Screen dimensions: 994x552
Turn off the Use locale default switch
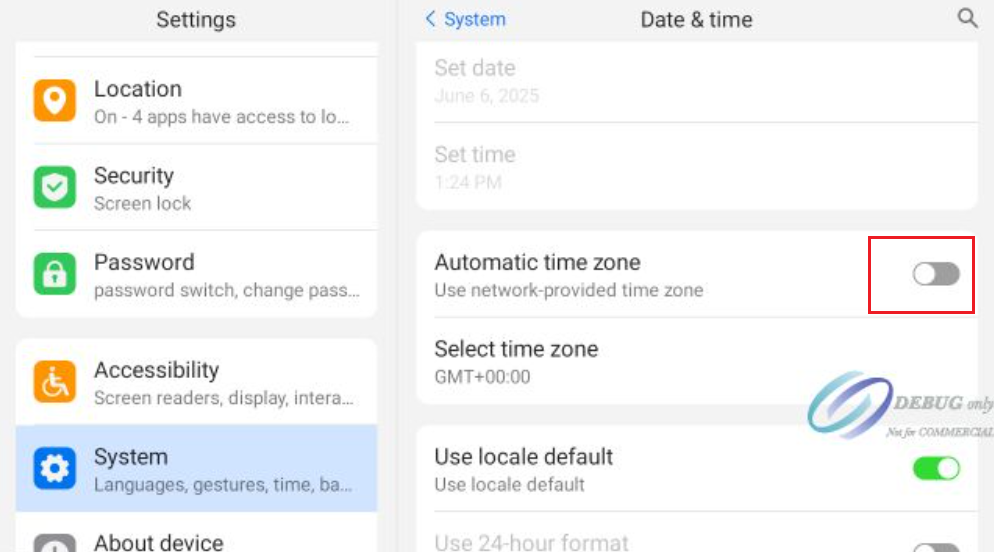[x=936, y=468]
